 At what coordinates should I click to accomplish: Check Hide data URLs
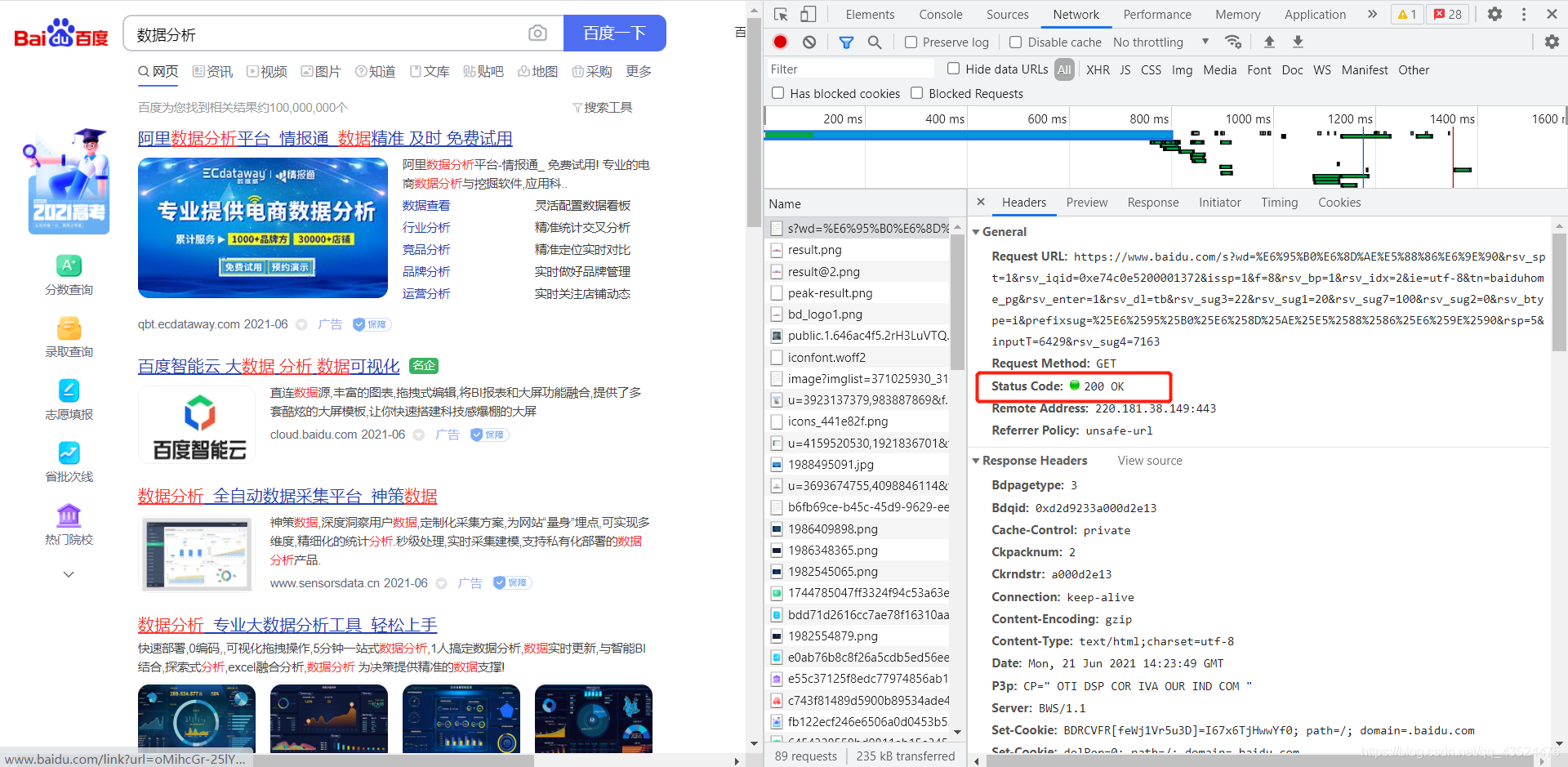(953, 69)
